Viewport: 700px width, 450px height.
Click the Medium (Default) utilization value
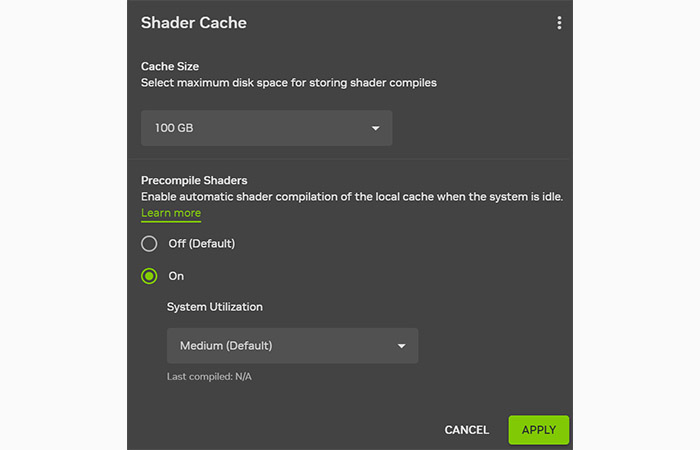(226, 346)
